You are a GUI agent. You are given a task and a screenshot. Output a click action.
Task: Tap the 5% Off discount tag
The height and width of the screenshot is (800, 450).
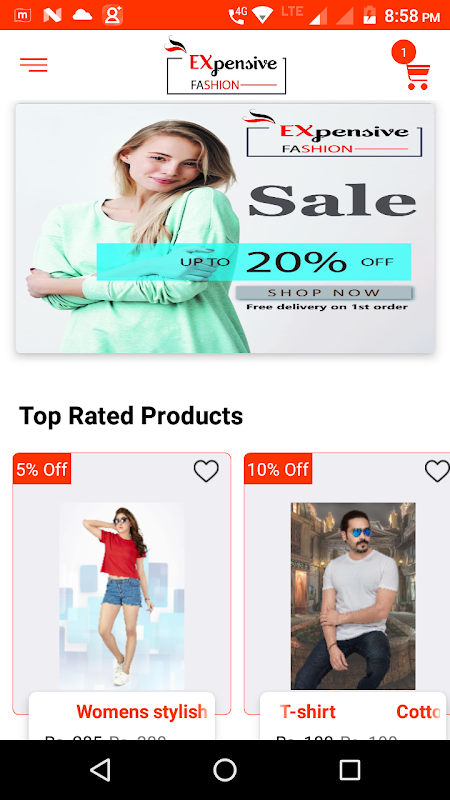click(42, 469)
